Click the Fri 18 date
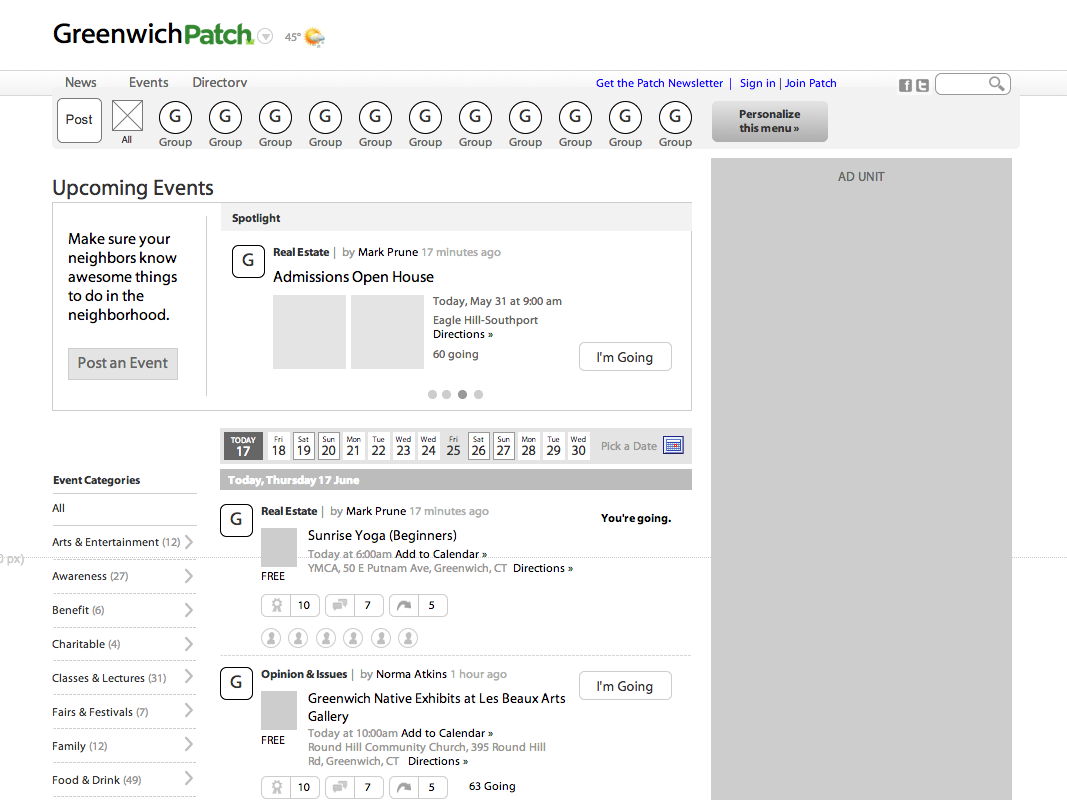This screenshot has height=800, width=1067. tap(278, 446)
